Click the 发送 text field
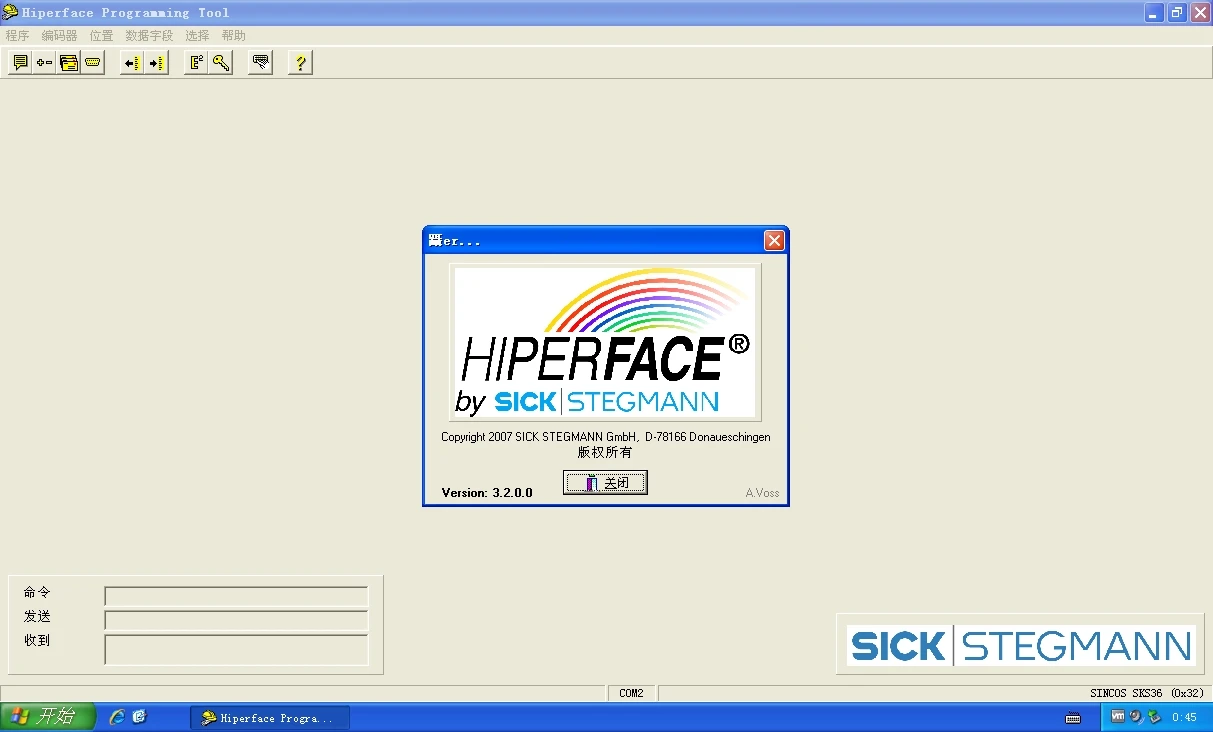 [x=236, y=620]
